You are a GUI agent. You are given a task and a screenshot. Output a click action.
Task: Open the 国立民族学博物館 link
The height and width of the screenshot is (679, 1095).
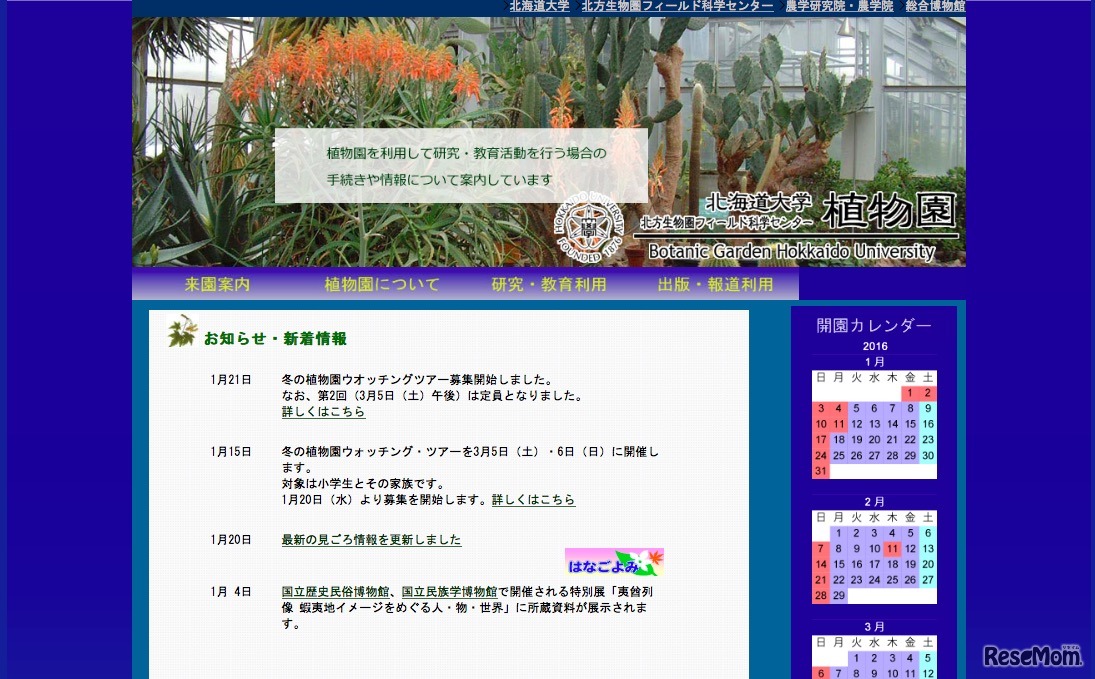coord(449,591)
